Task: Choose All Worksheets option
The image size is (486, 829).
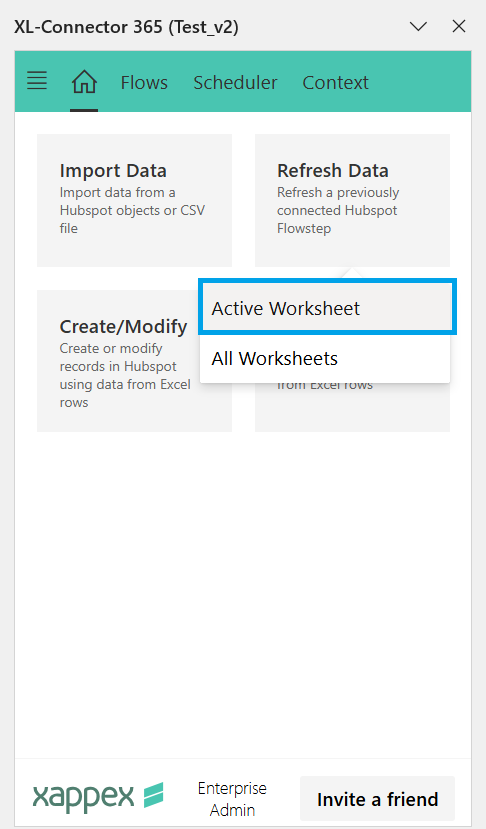Action: [x=326, y=358]
